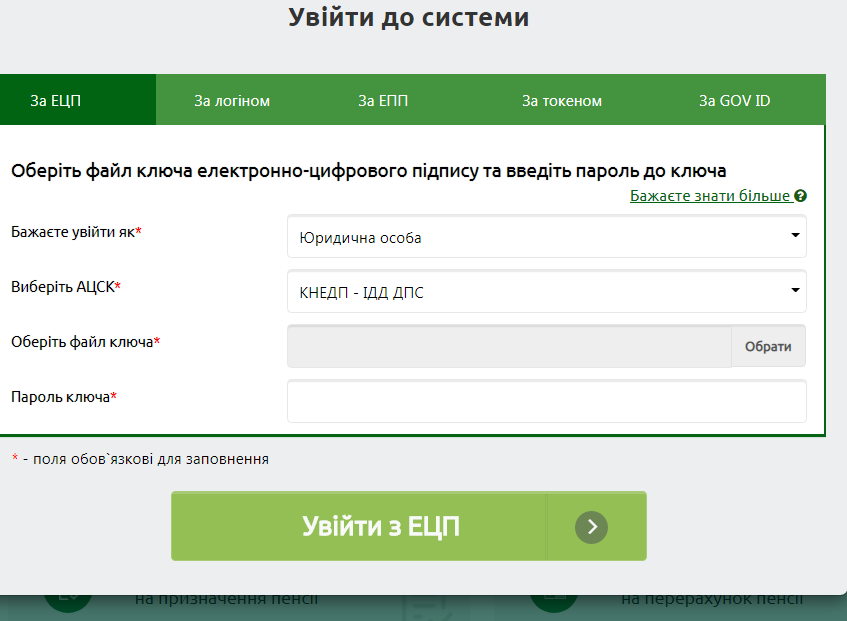Switch to the 'За ЕЦП' tab
Image resolution: width=847 pixels, height=621 pixels.
[x=55, y=100]
